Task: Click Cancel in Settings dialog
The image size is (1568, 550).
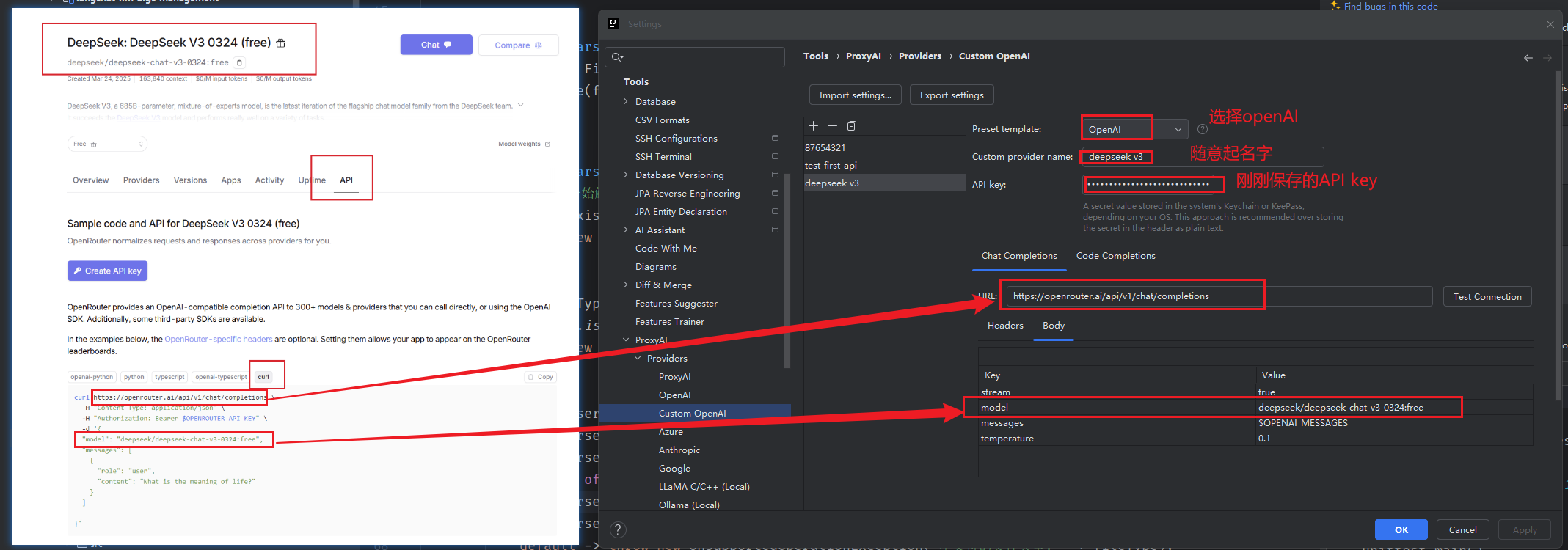Action: [1462, 529]
